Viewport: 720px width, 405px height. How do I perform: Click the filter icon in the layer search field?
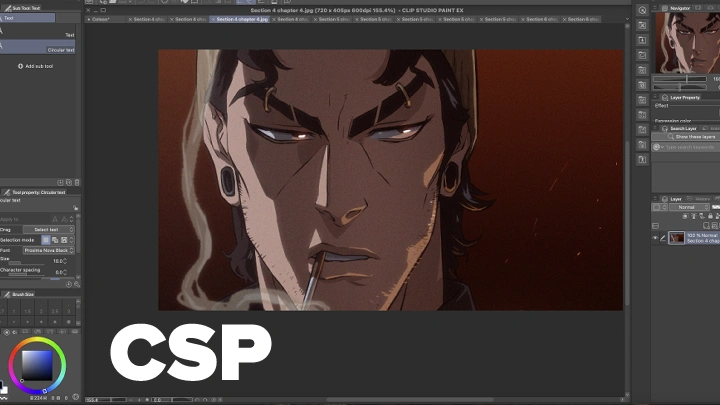(658, 147)
